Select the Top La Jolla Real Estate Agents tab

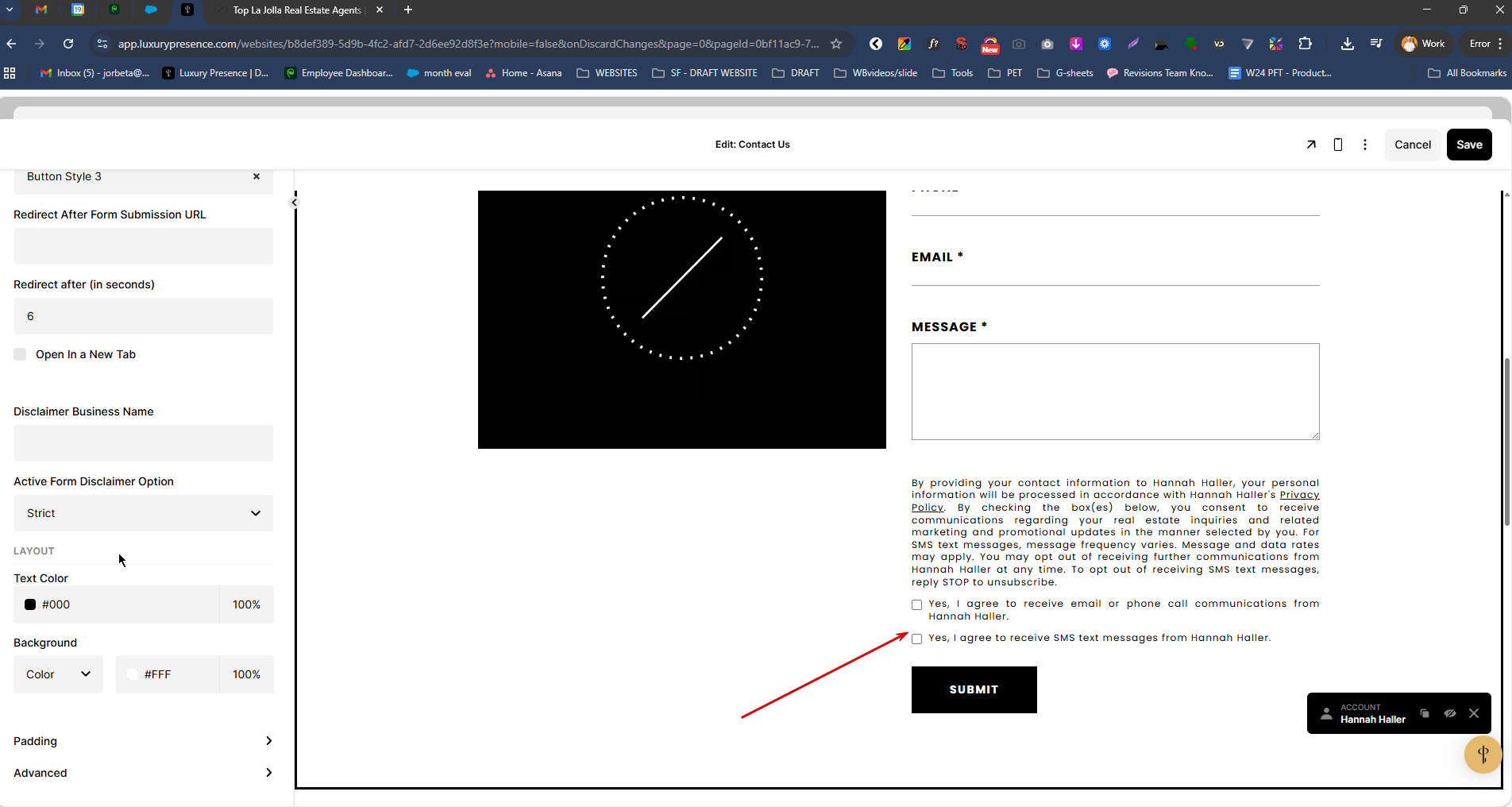tap(297, 10)
